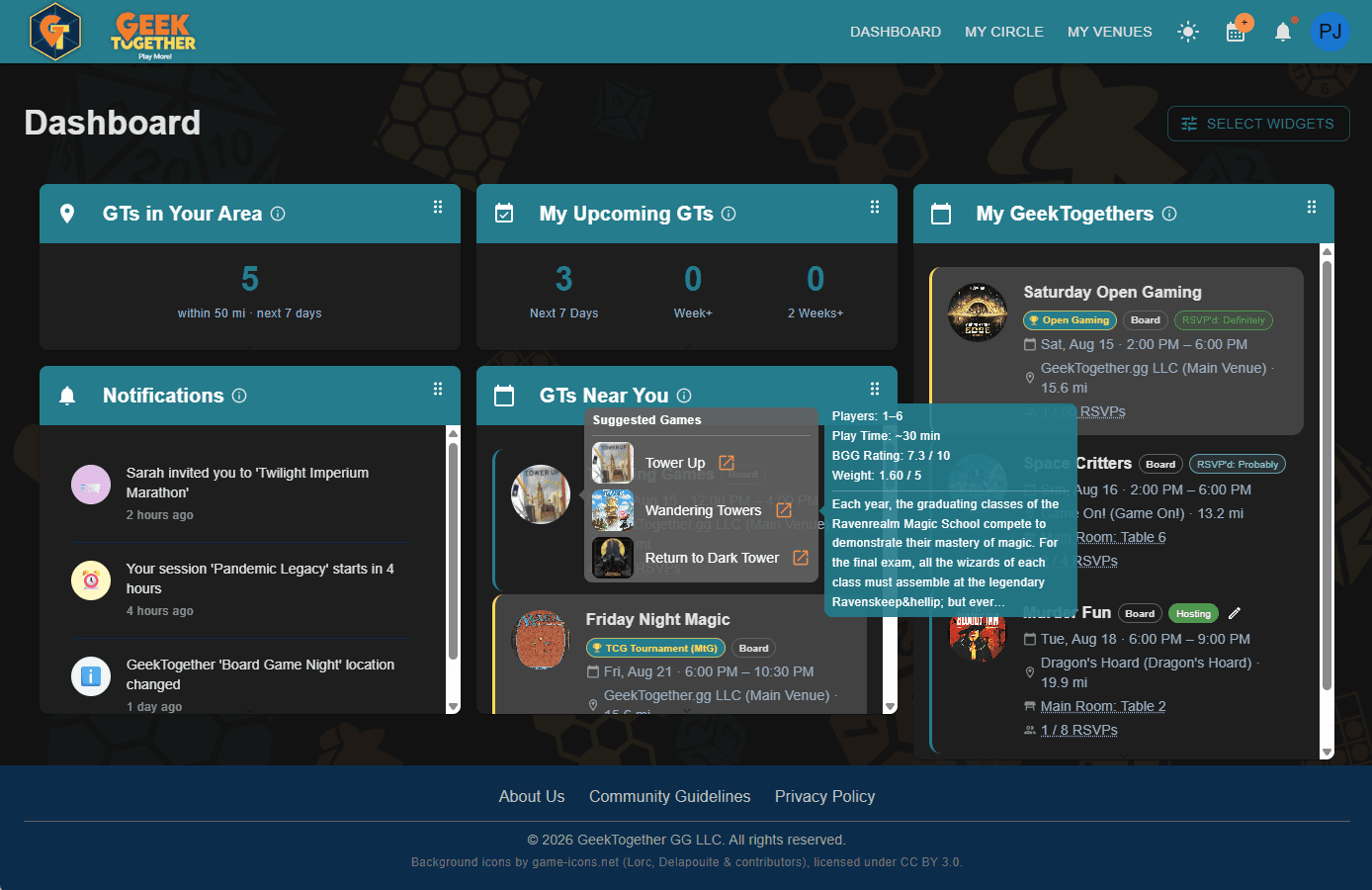The height and width of the screenshot is (890, 1372).
Task: Open Friday Night Magic event title
Action: 657,619
